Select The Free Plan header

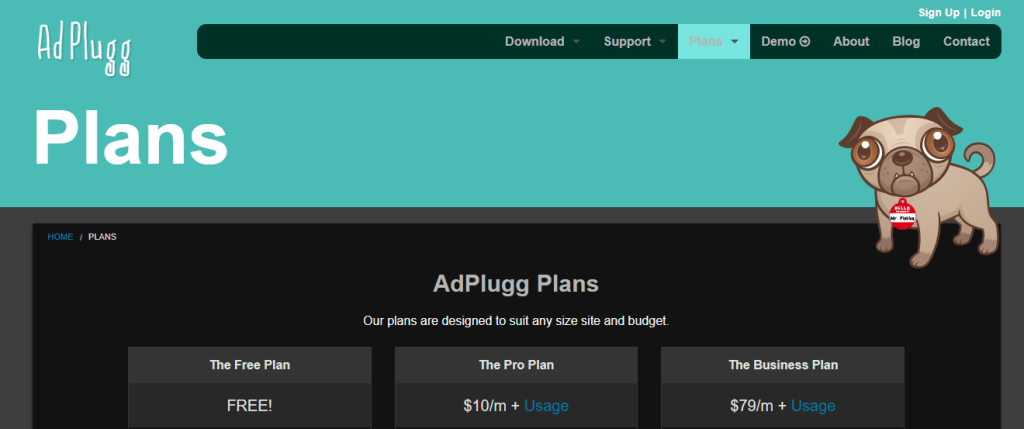(x=249, y=365)
